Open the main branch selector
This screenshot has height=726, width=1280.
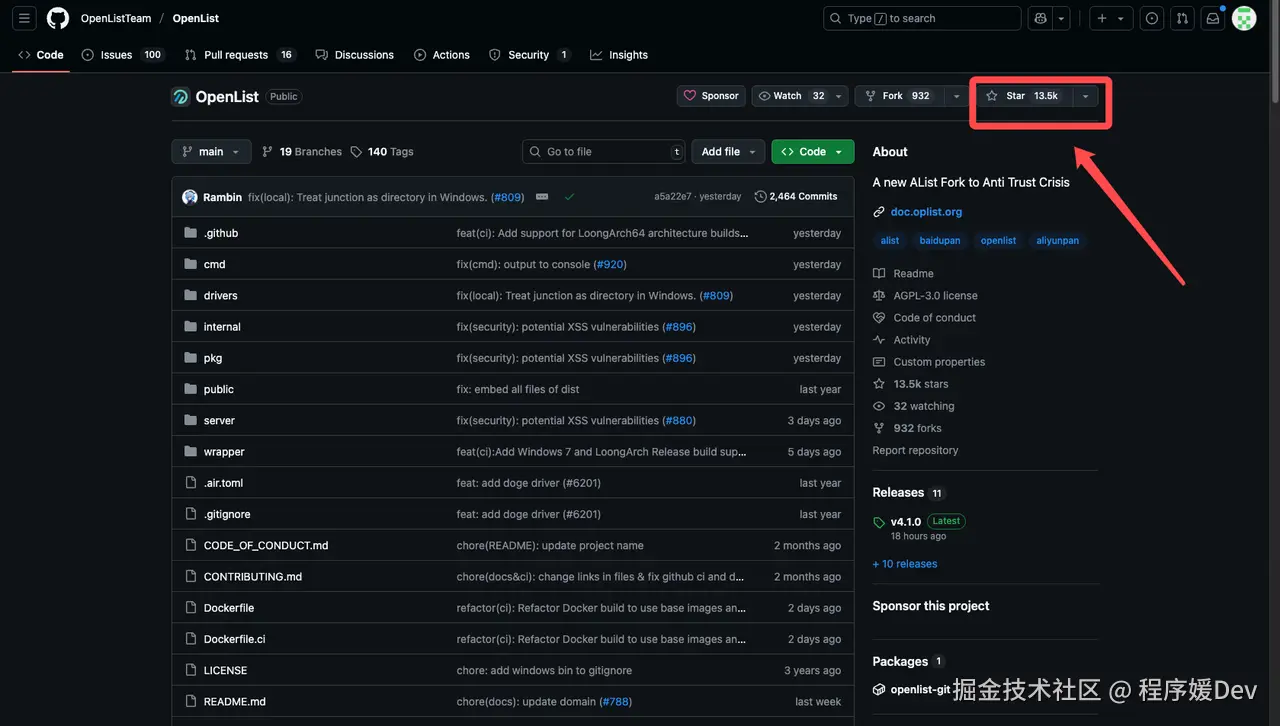(x=211, y=152)
